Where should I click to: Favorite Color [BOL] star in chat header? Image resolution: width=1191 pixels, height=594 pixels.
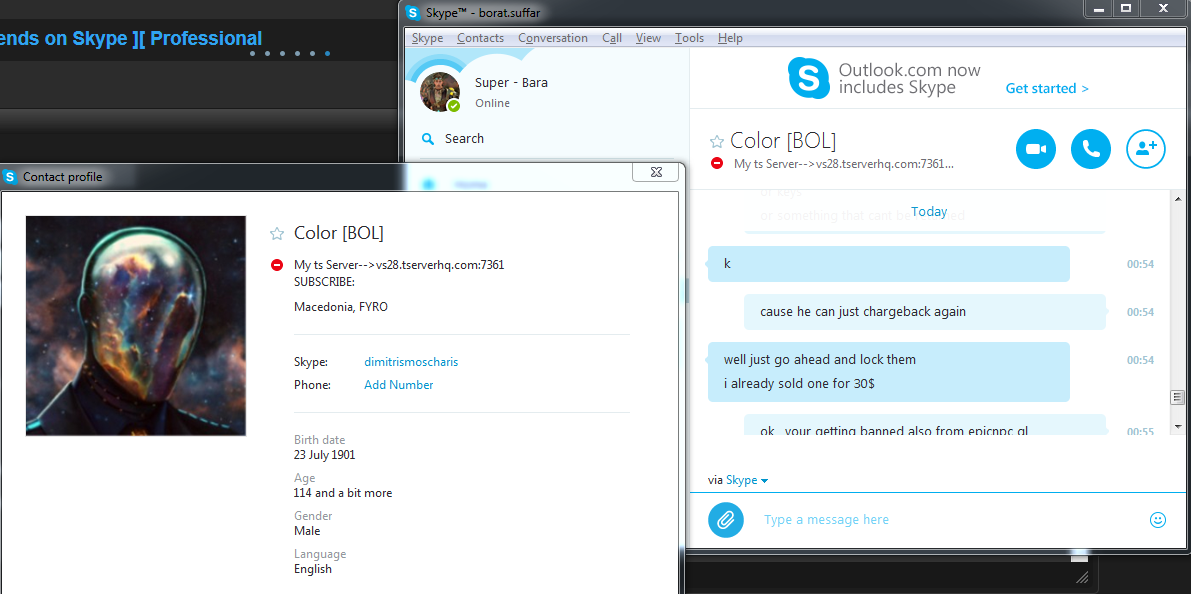tap(716, 141)
